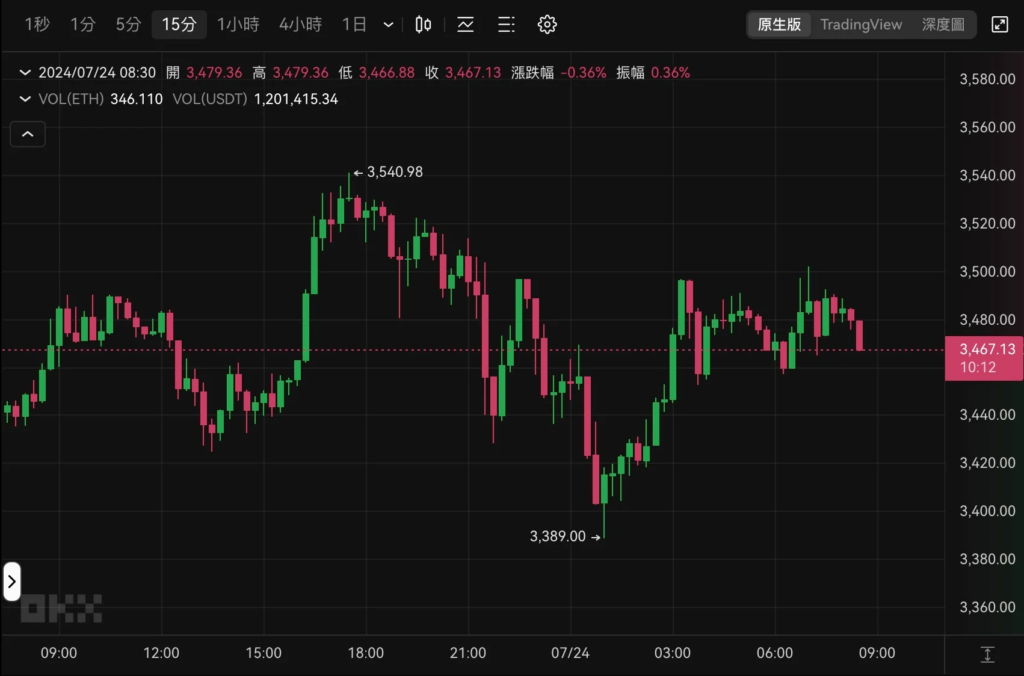Click the 3,389.00 low price marker
The image size is (1024, 676).
click(565, 536)
